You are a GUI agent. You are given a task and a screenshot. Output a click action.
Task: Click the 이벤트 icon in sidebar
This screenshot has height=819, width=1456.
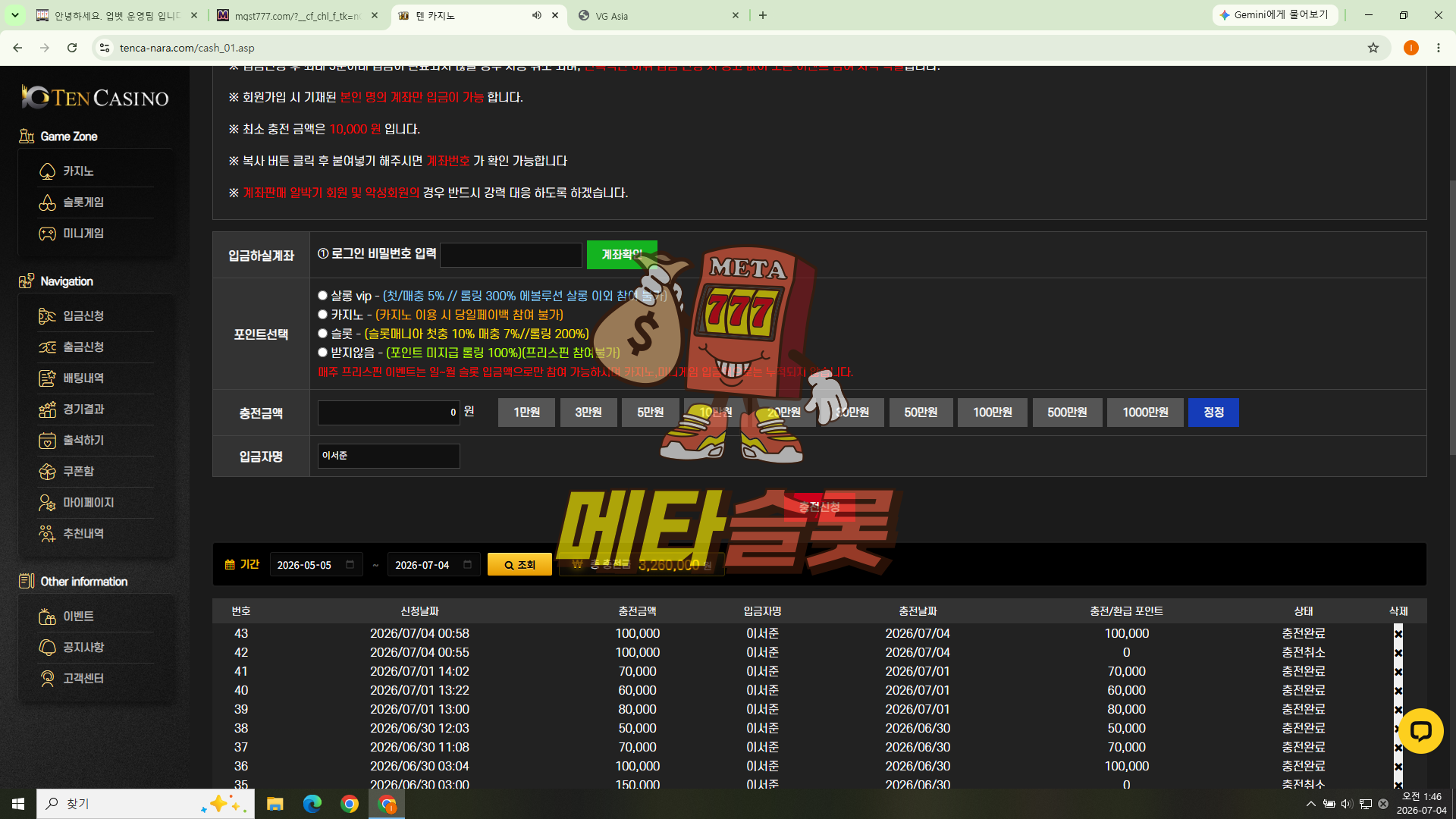(x=47, y=617)
